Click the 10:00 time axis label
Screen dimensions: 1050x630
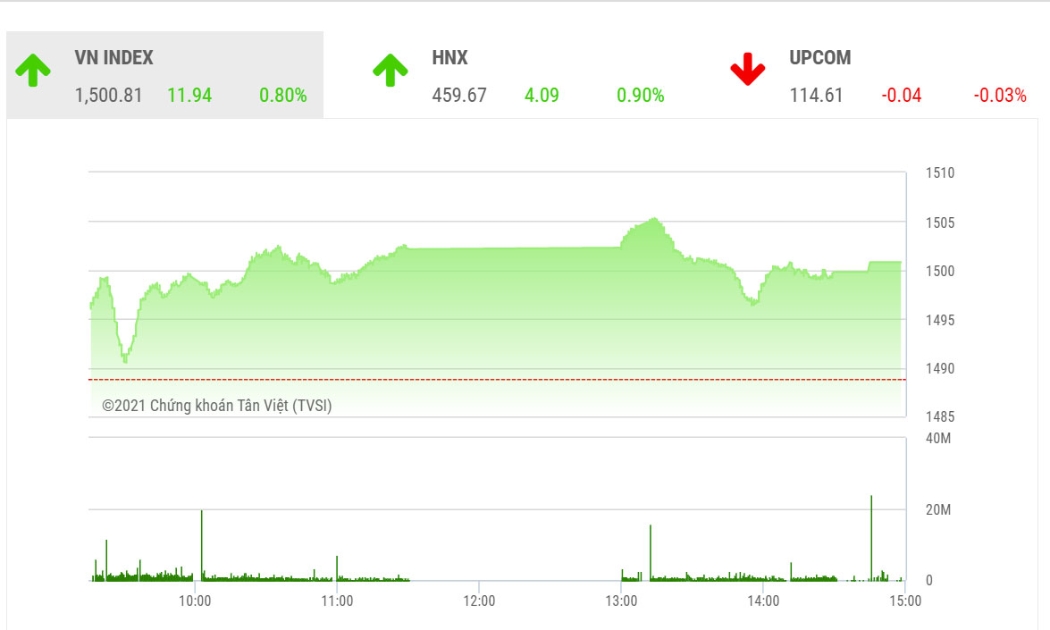coord(195,601)
